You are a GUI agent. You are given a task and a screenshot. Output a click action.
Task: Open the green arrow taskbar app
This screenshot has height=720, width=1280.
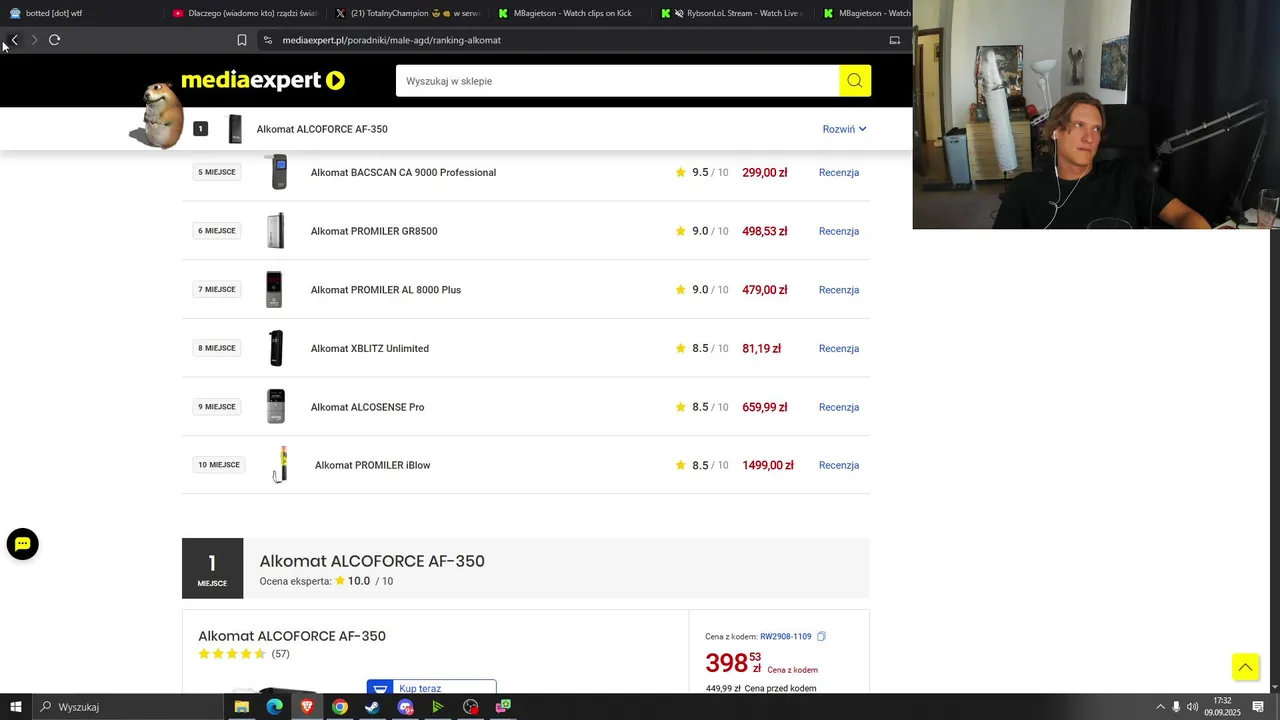click(438, 707)
